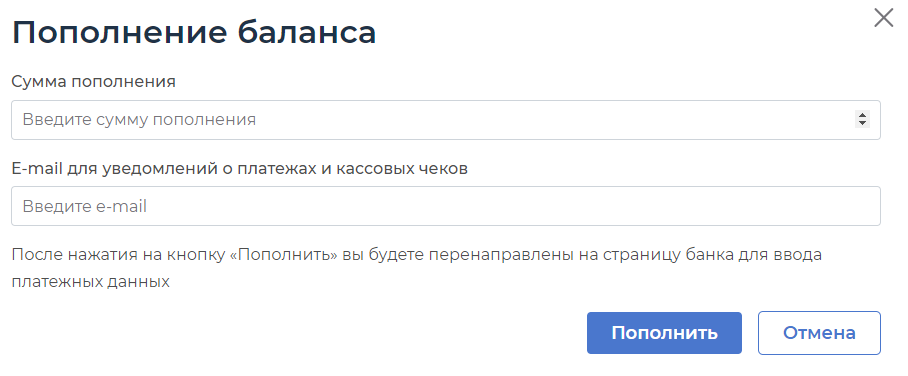Increase amount using the spinner up arrow
This screenshot has width=908, height=376.
point(862,115)
